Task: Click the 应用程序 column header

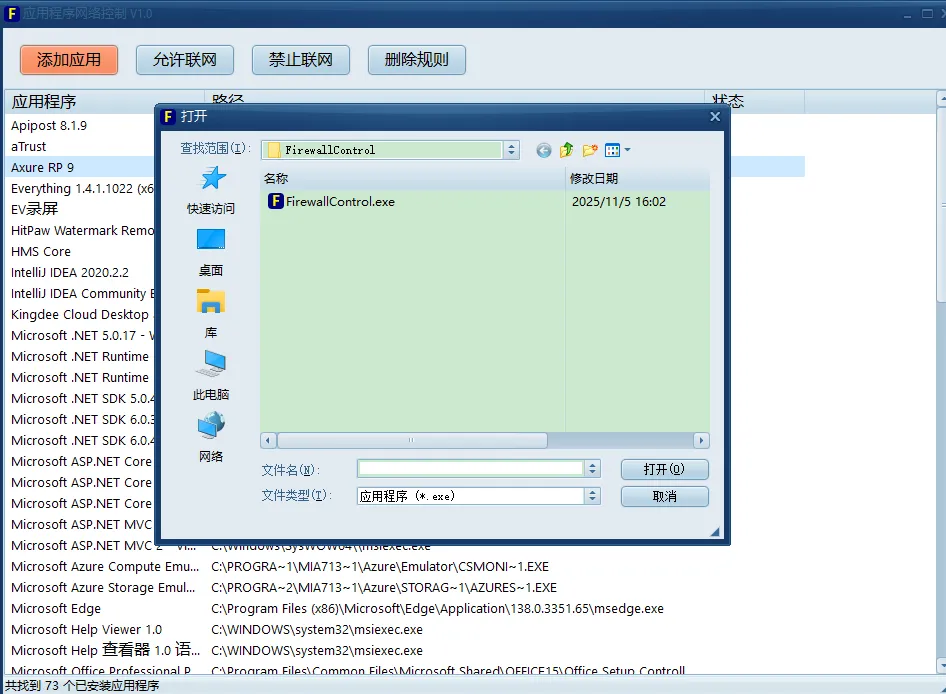Action: pos(105,101)
